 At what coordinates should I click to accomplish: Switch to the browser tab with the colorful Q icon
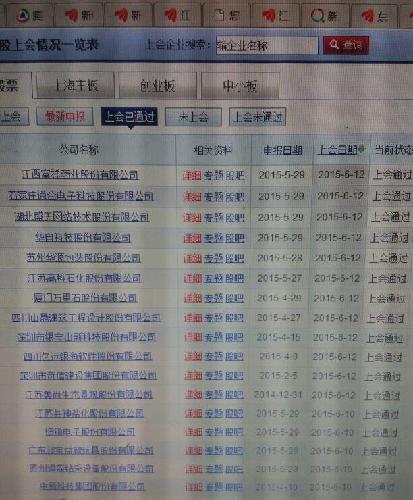pyautogui.click(x=325, y=15)
